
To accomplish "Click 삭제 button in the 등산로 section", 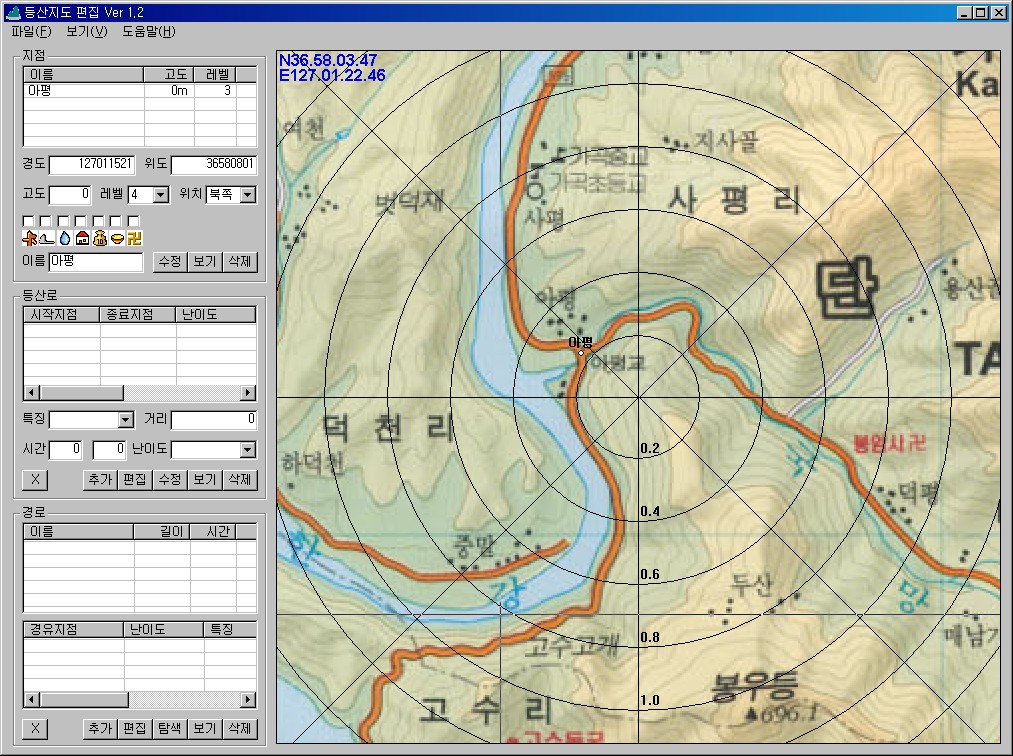I will coord(240,479).
